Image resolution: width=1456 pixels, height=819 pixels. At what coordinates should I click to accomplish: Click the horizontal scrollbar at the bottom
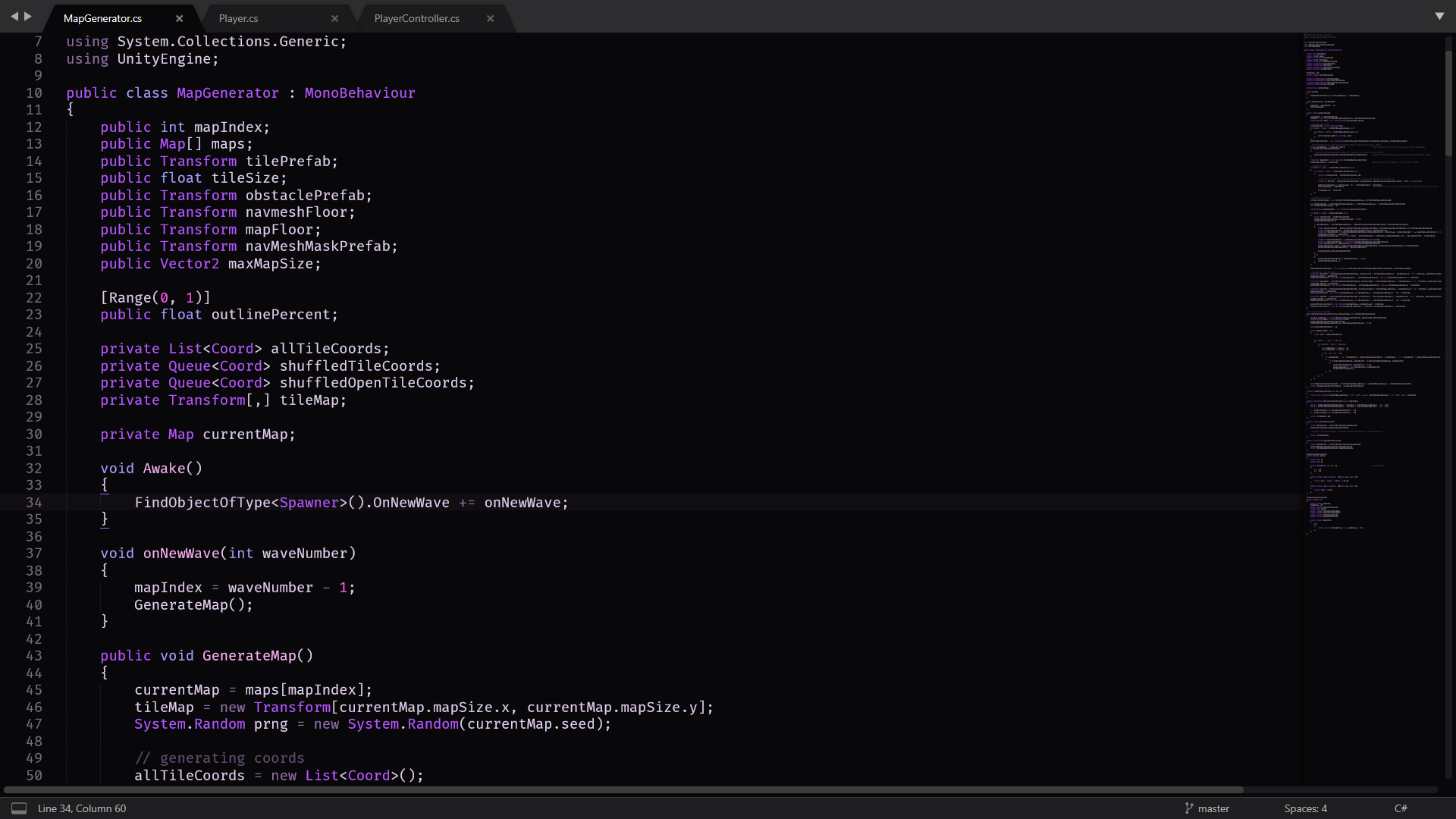pyautogui.click(x=622, y=789)
